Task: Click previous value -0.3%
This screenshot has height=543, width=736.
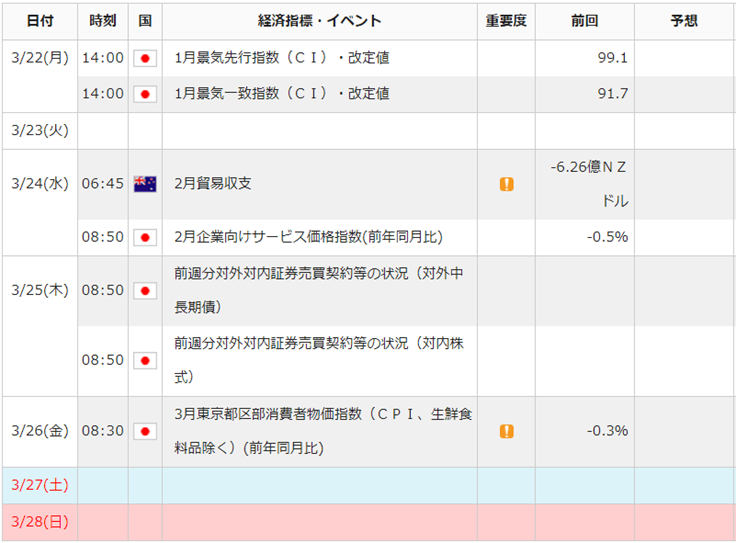Action: coord(607,431)
